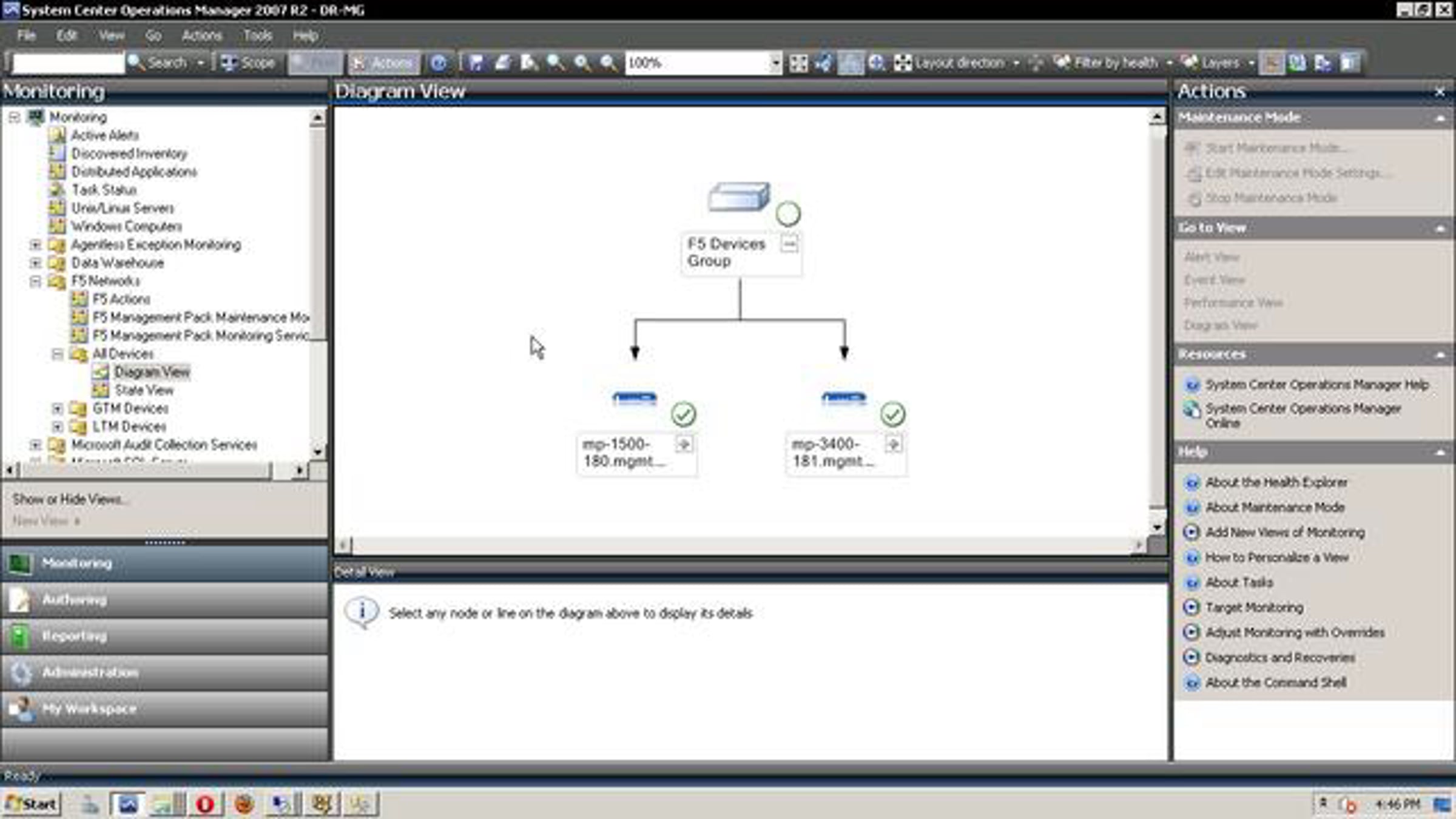
Task: Open the Edit menu
Action: click(x=67, y=36)
